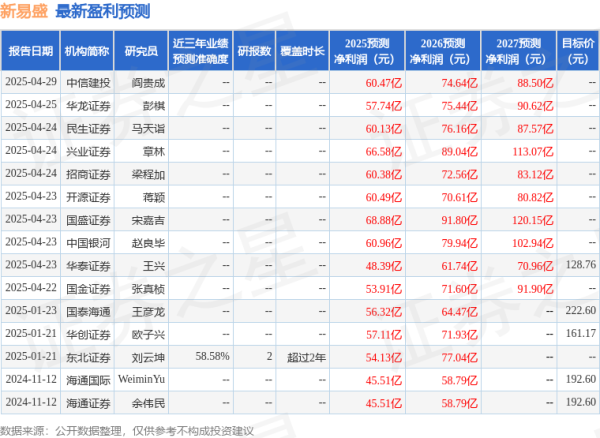Click researcher name 梁程加

click(148, 174)
